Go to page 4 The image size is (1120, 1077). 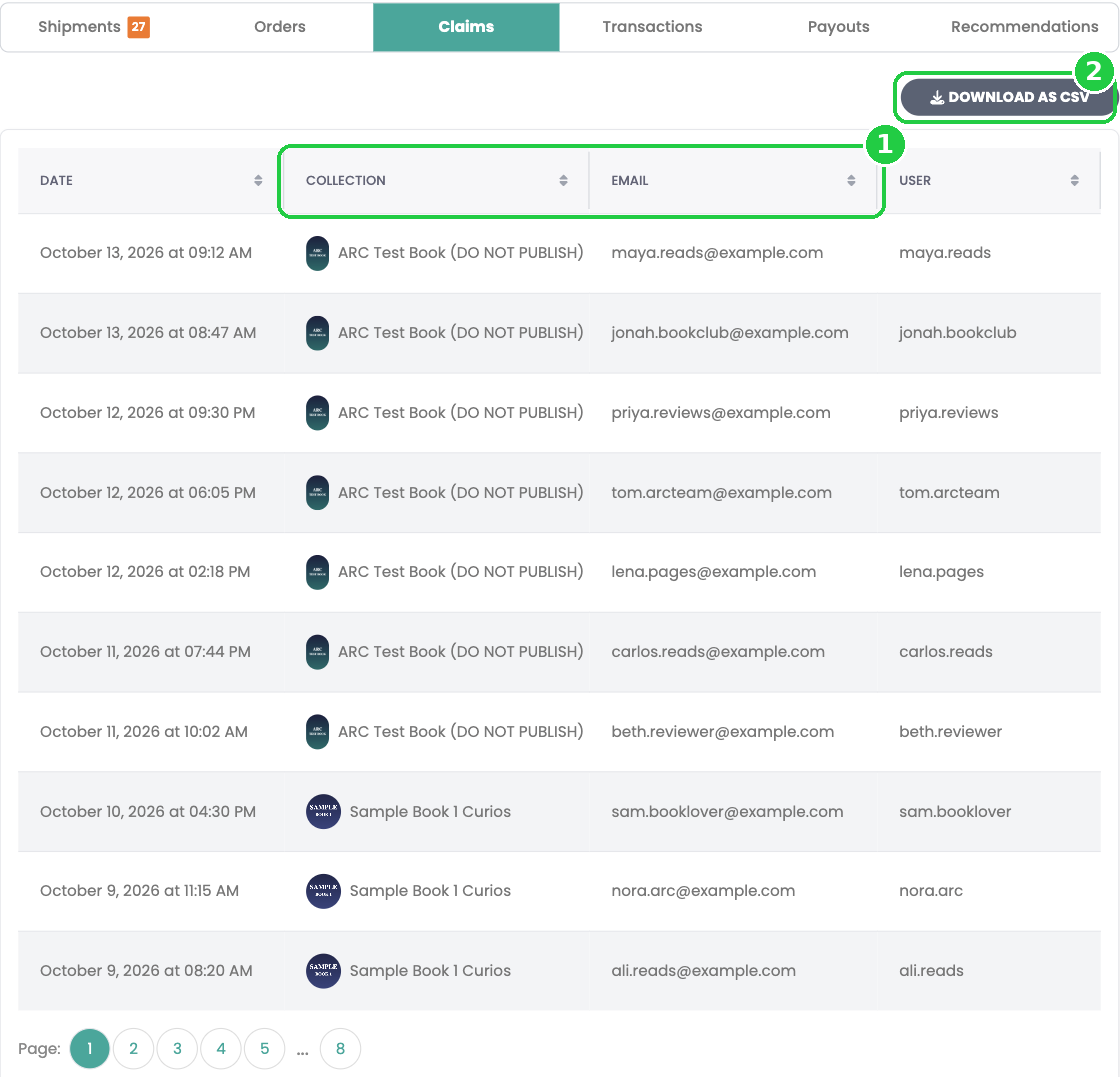pos(221,1048)
